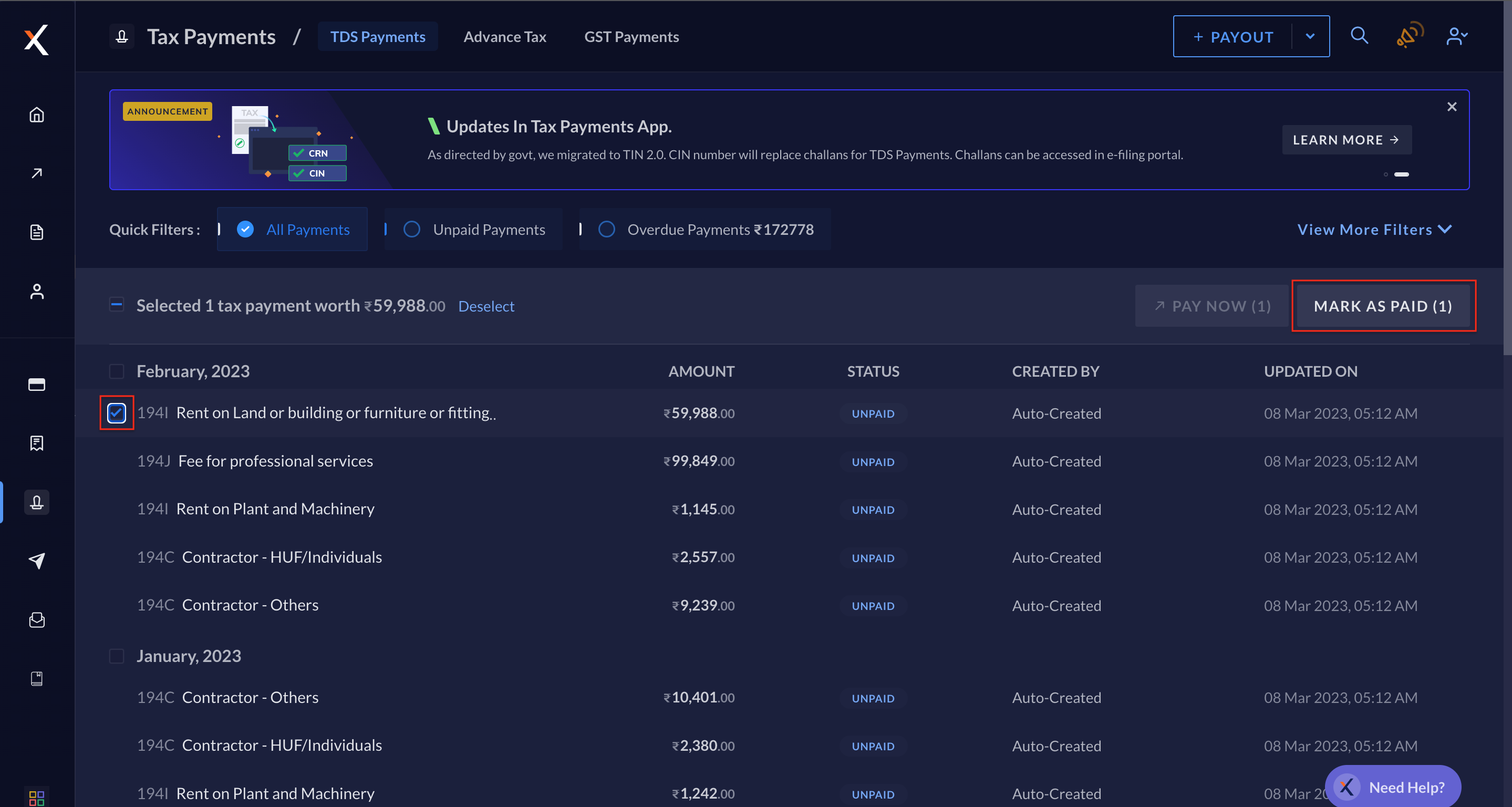Open February 194I Rent on Plant and Machinery
Screen dimensions: 1512x807
pos(790,510)
